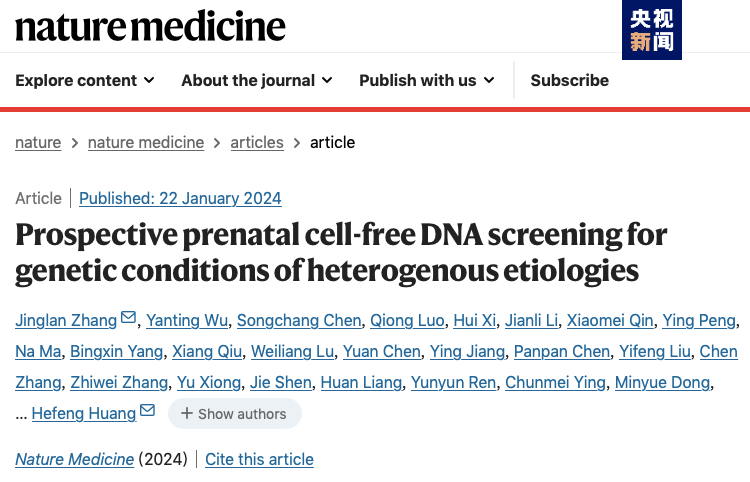Click the CCTV news watermark logo
750x482 pixels.
click(x=651, y=30)
